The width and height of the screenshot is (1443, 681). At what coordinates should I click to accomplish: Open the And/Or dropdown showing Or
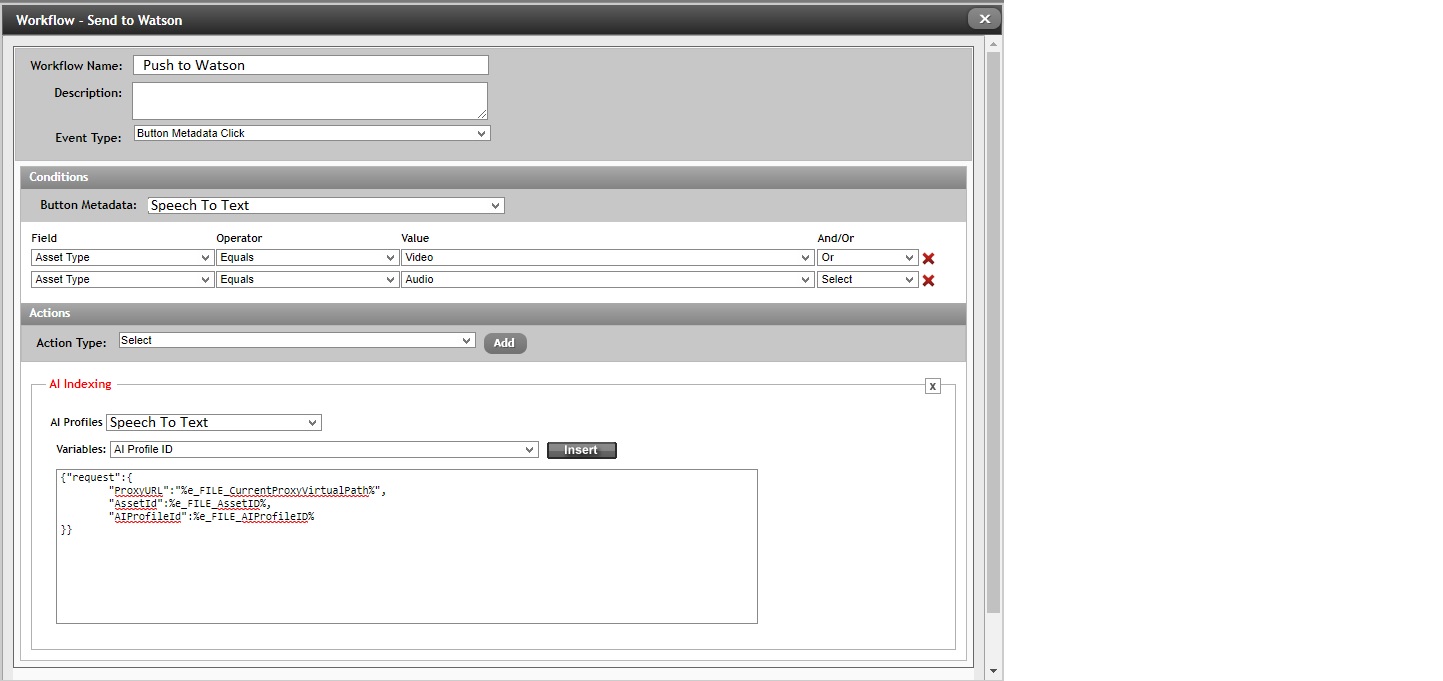867,257
